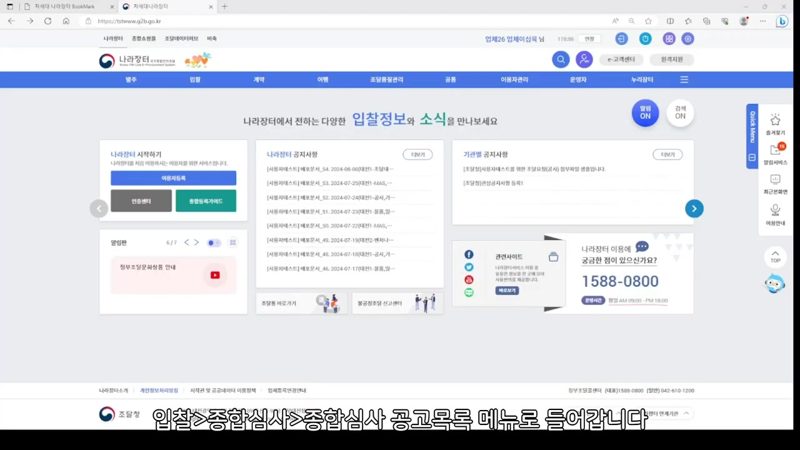800x450 pixels.
Task: Toggle the 알림판 auto-slide switch
Action: [x=214, y=243]
